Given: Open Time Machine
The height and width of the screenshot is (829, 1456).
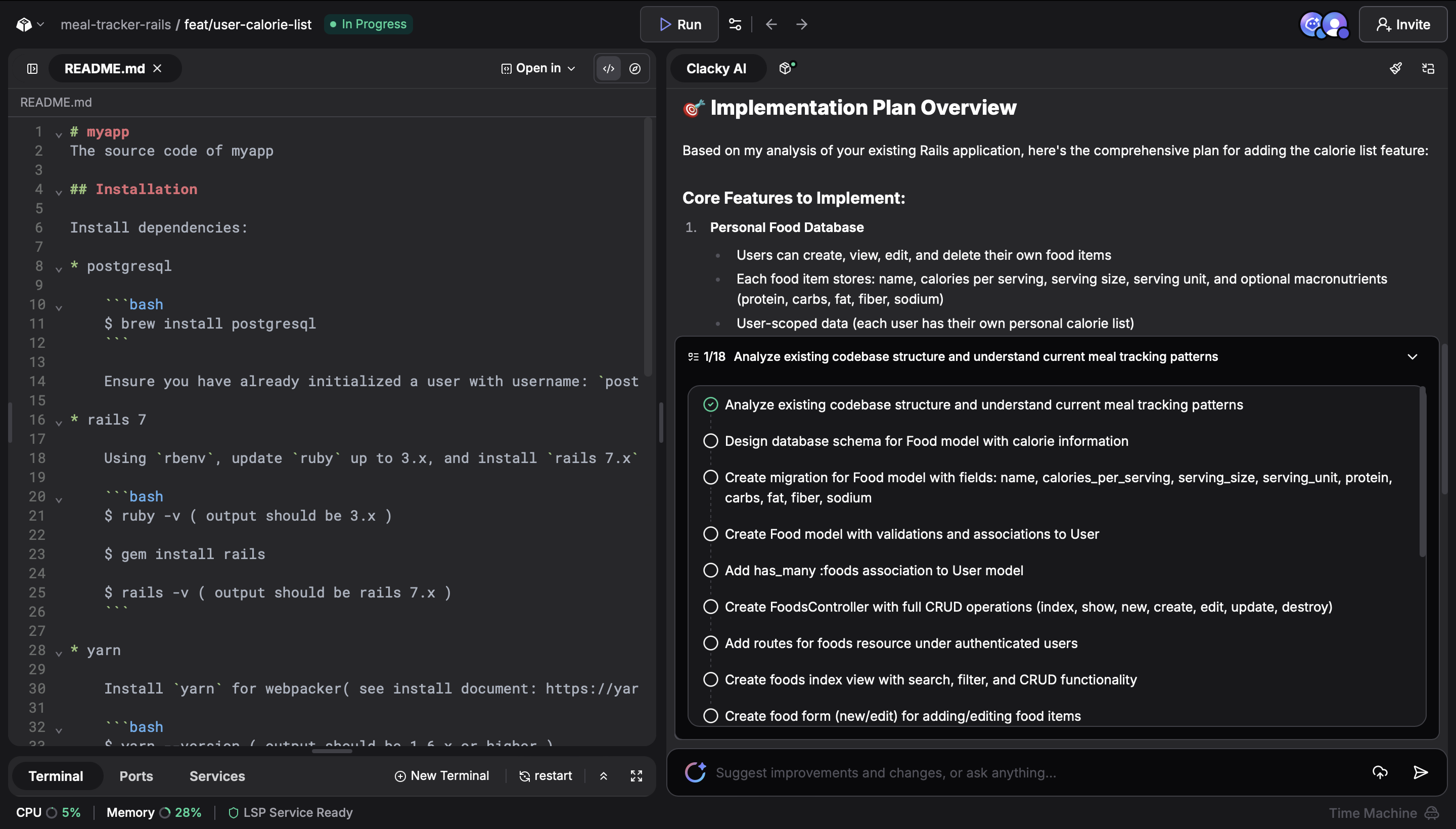Looking at the screenshot, I should click(1383, 814).
